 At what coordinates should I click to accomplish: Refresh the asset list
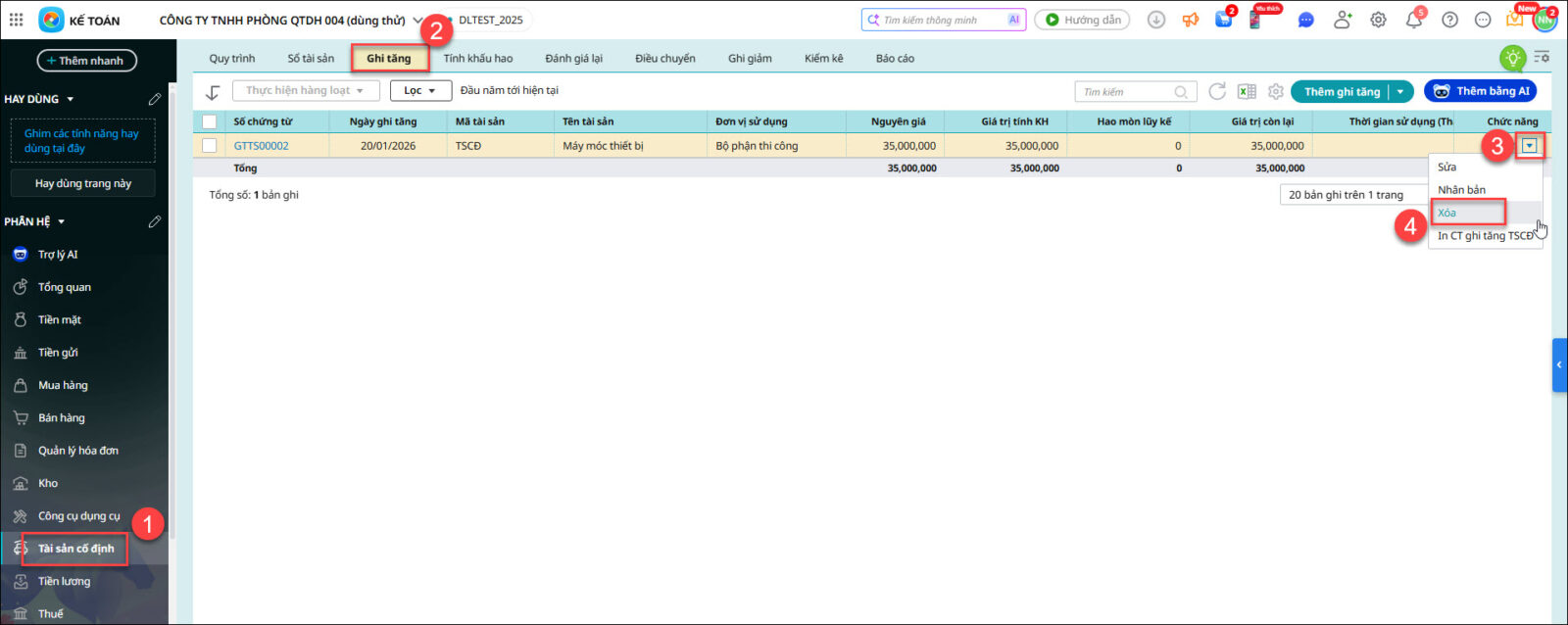click(x=1217, y=91)
